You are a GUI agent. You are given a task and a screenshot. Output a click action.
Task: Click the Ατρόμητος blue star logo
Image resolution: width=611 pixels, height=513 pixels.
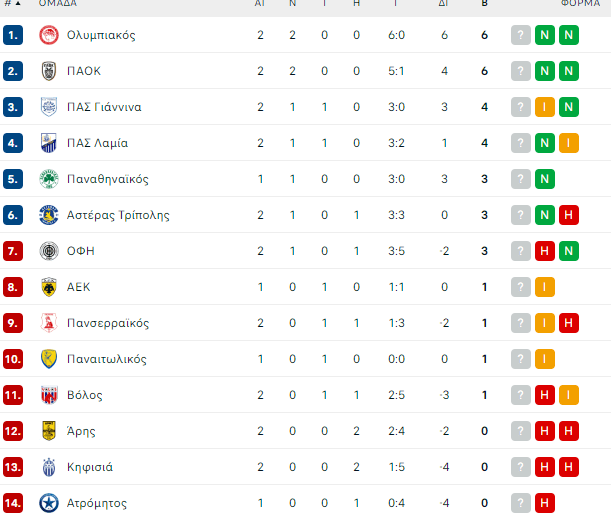click(48, 503)
